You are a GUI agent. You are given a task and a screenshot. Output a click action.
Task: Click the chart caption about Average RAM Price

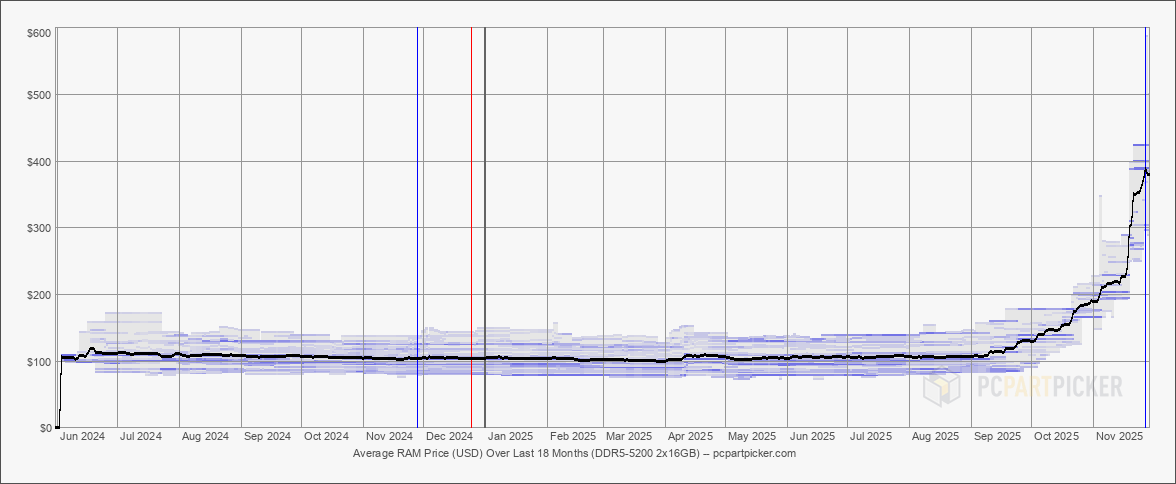[574, 453]
